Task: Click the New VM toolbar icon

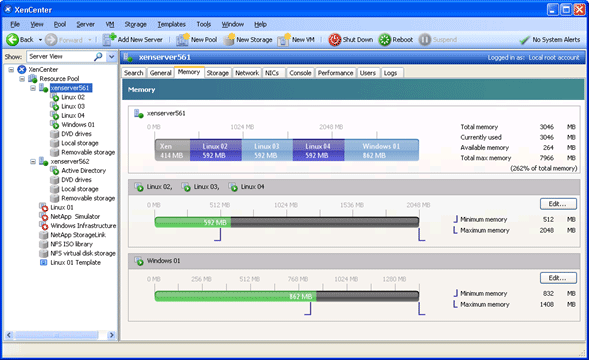Action: (284, 39)
